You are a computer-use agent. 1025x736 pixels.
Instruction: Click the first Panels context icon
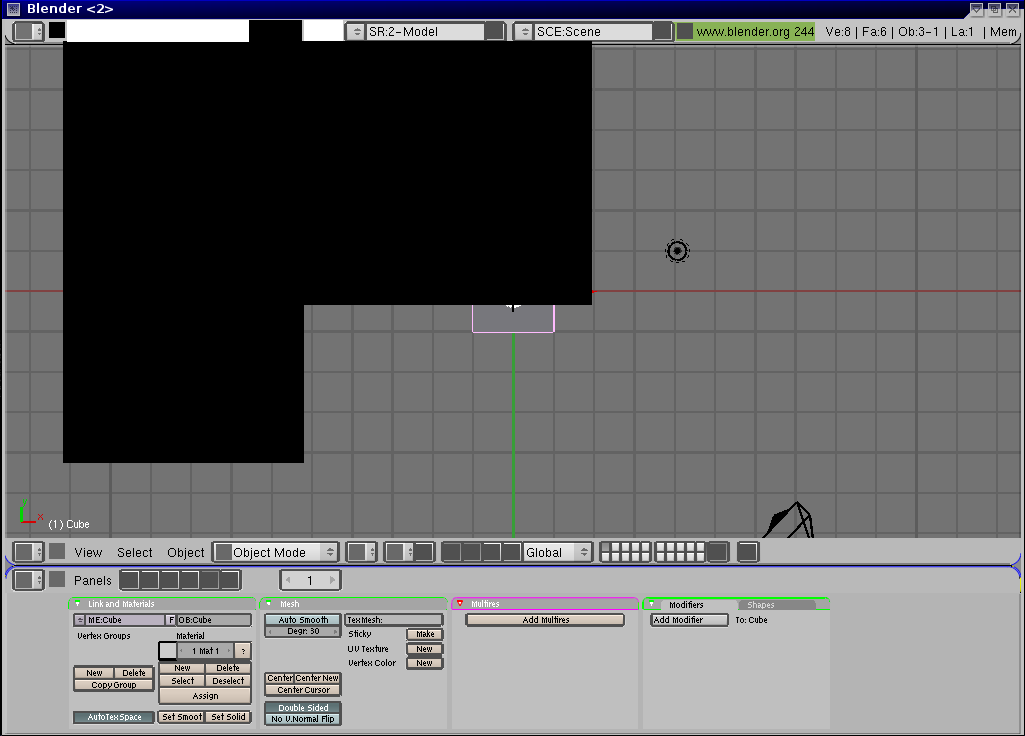[x=130, y=580]
